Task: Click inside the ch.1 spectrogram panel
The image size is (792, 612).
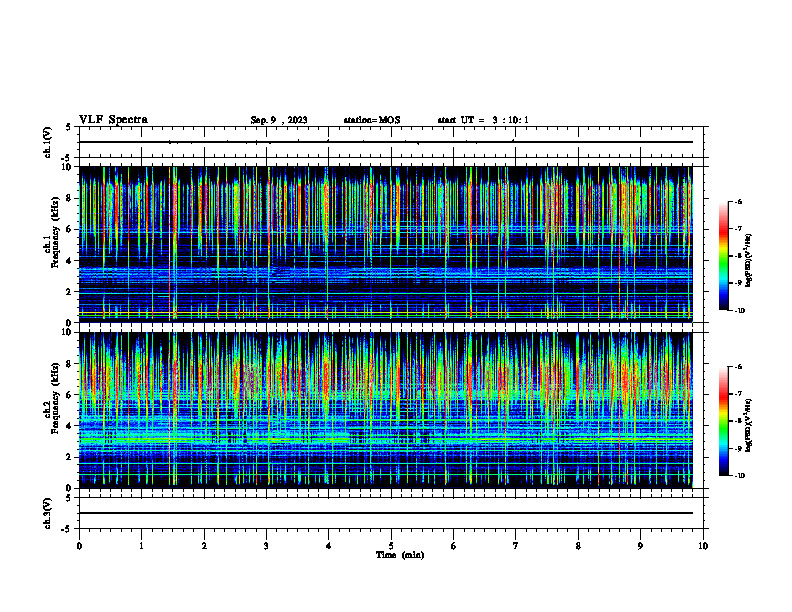Action: 386,244
